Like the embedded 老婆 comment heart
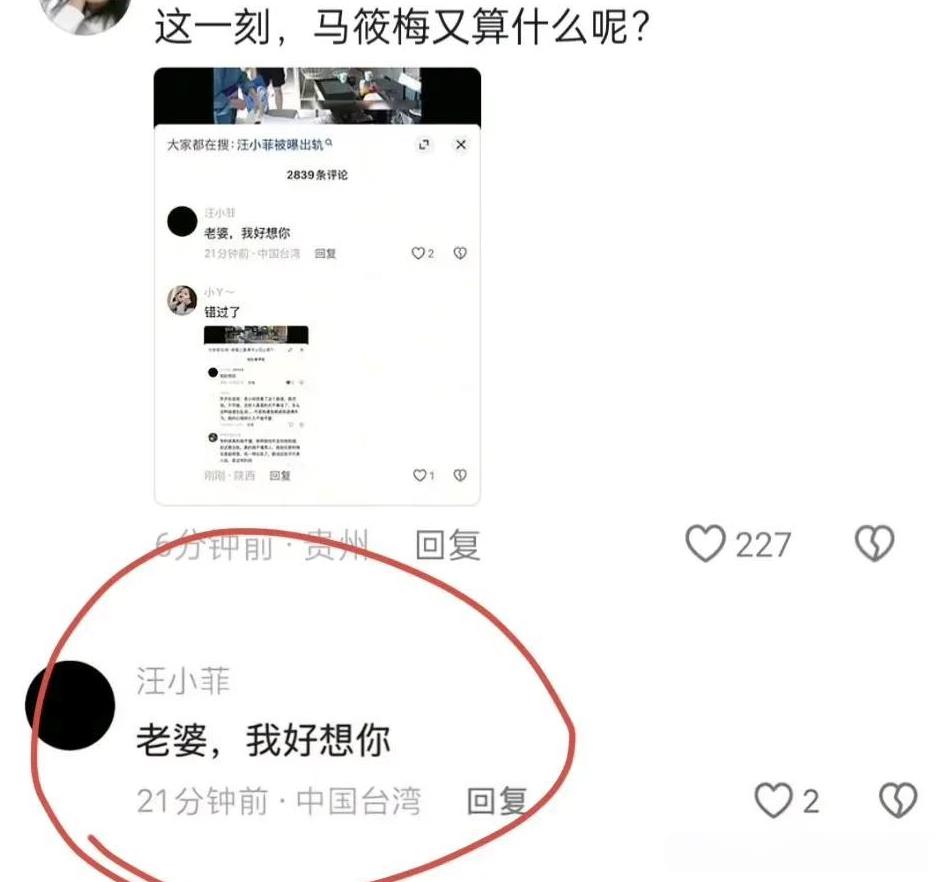This screenshot has height=882, width=942. (418, 254)
